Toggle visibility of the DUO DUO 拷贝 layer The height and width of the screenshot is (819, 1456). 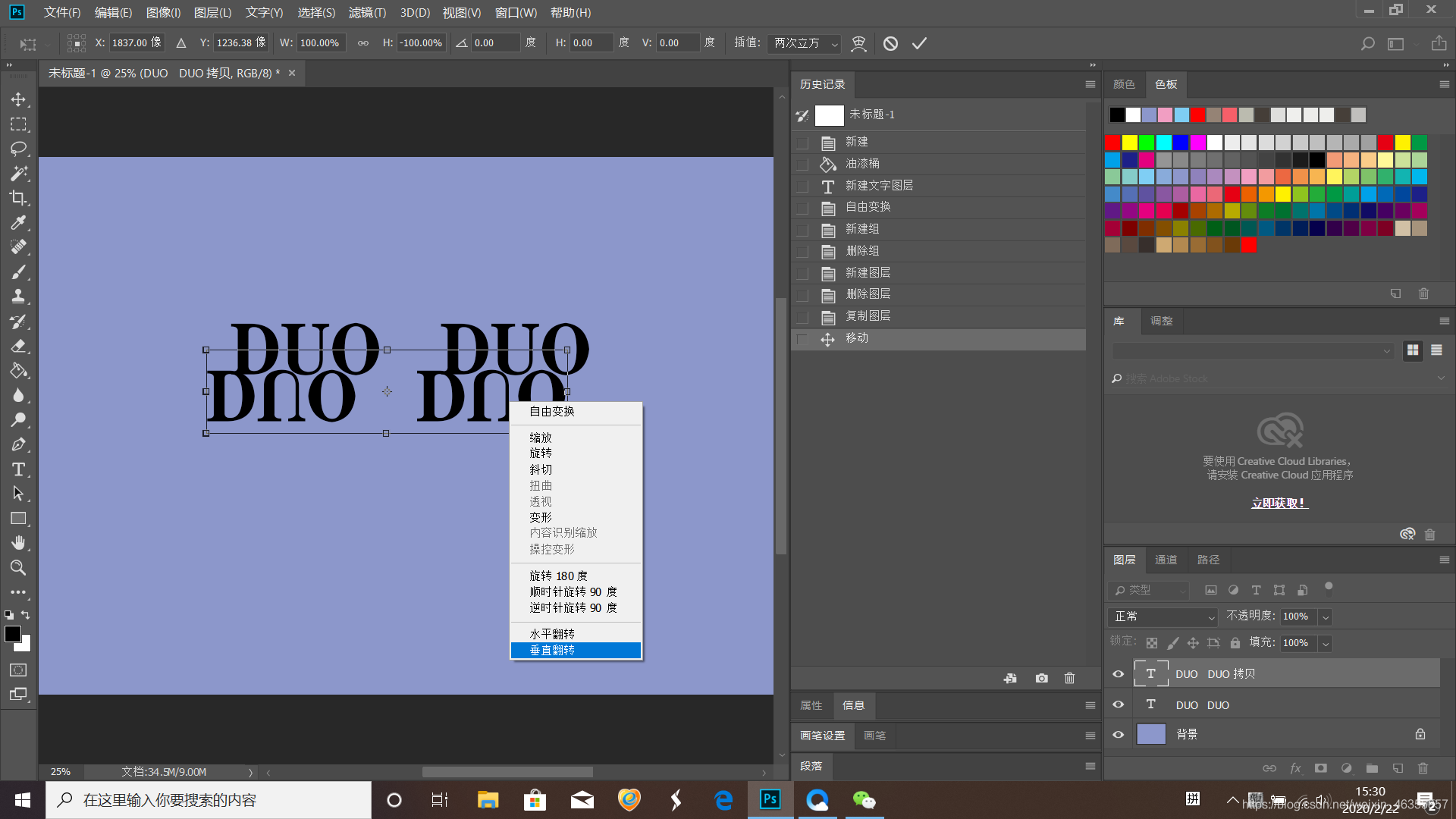coord(1118,673)
